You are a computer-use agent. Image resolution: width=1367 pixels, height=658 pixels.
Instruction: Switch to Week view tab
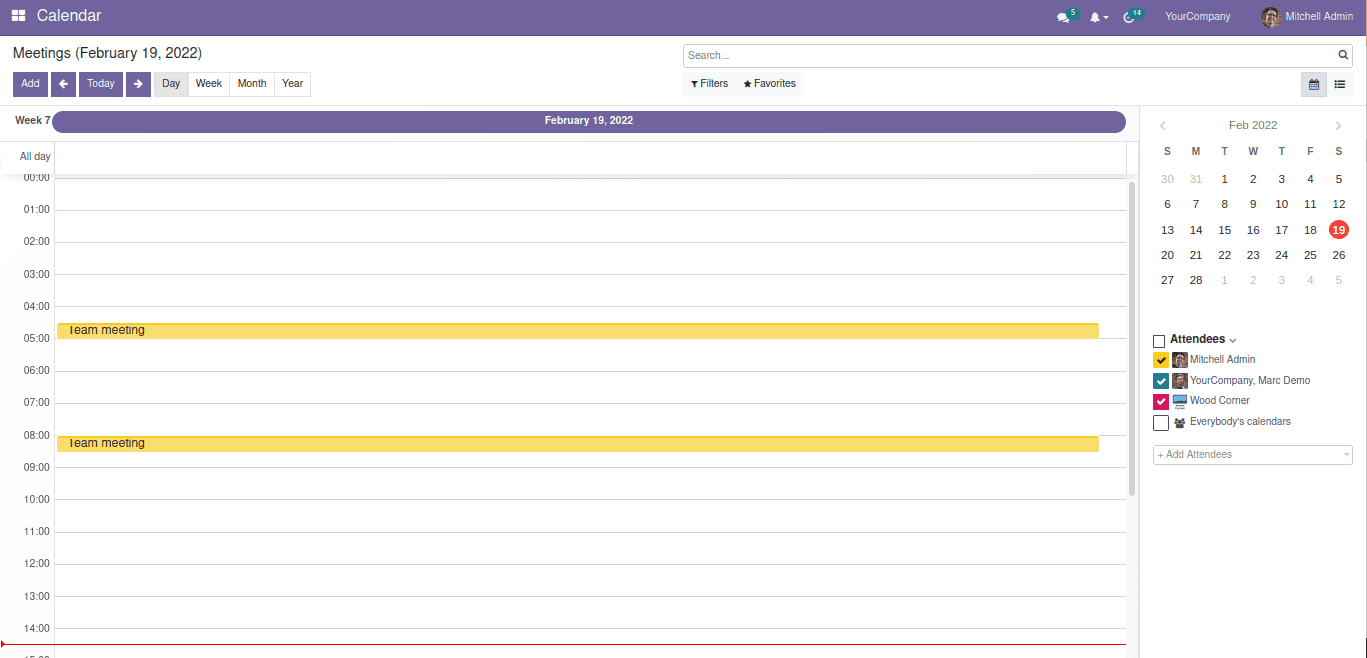point(209,84)
